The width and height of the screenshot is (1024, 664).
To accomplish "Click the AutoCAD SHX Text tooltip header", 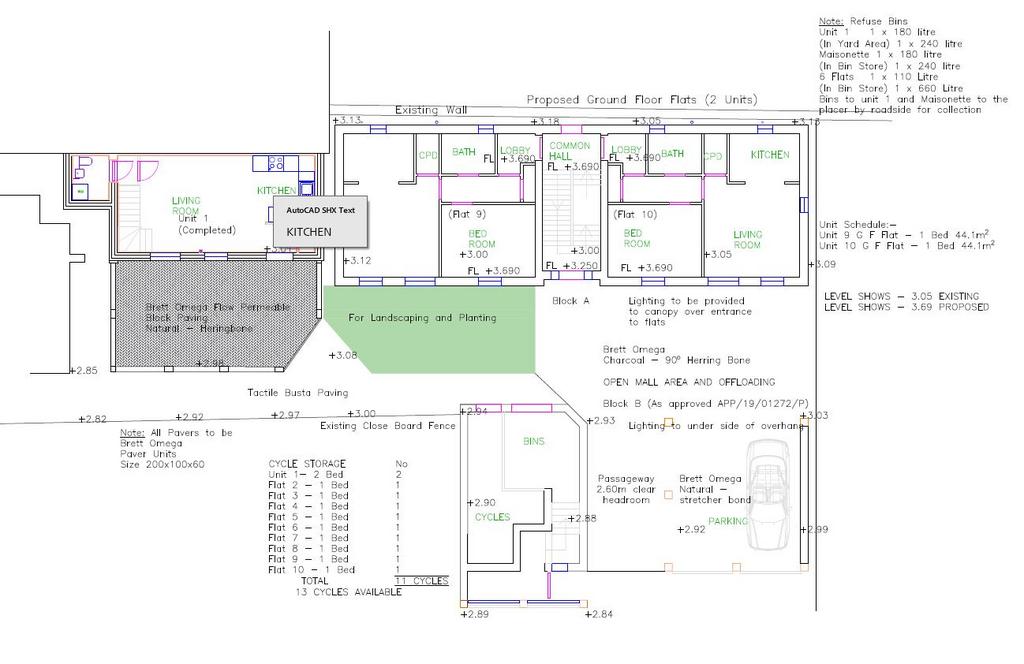I will (321, 210).
